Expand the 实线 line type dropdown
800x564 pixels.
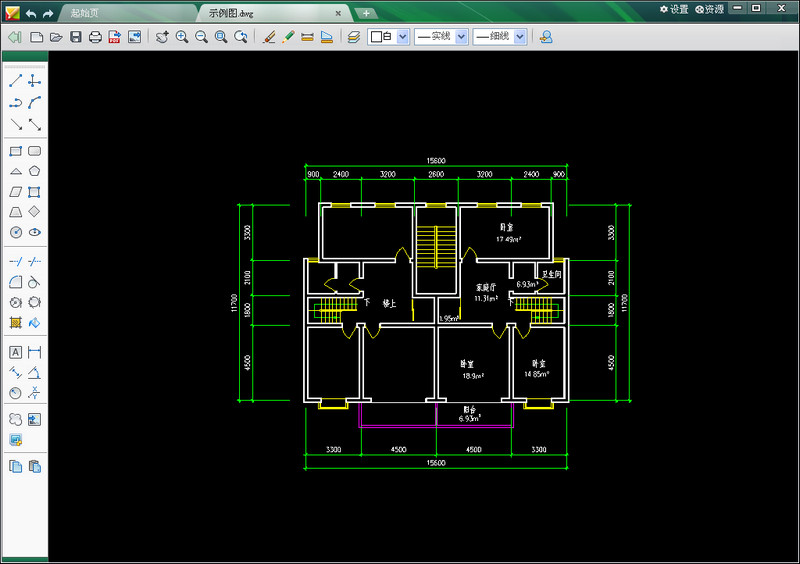[x=461, y=37]
